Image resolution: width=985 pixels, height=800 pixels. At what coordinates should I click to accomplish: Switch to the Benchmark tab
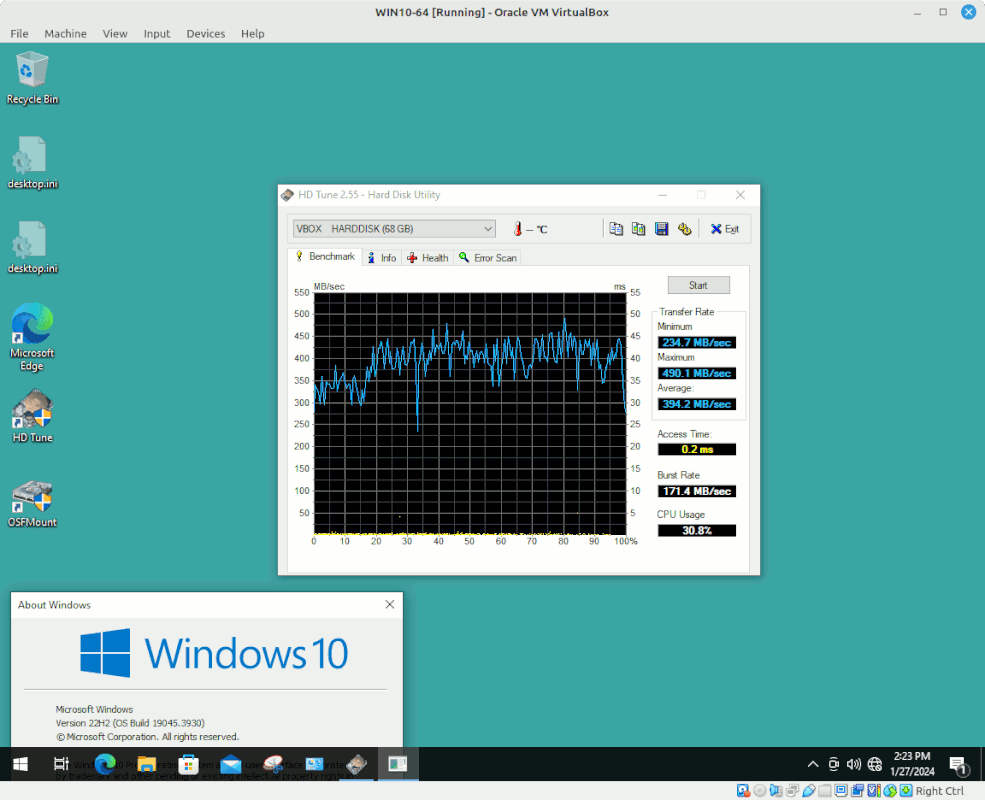pos(325,257)
